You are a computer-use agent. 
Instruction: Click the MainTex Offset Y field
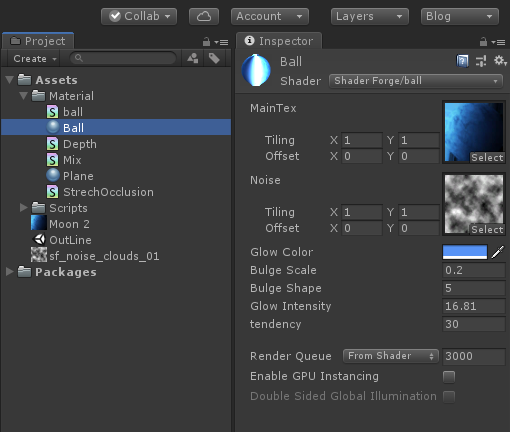click(419, 156)
